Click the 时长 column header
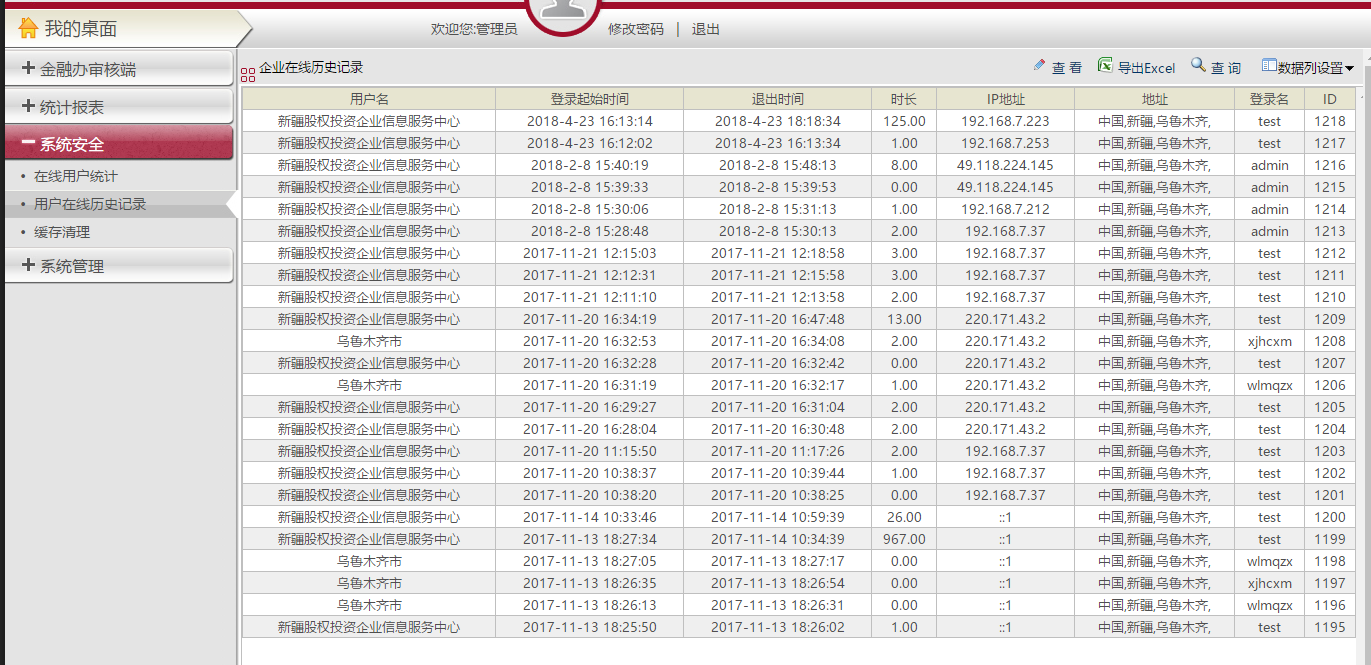Viewport: 1371px width, 665px height. point(903,99)
